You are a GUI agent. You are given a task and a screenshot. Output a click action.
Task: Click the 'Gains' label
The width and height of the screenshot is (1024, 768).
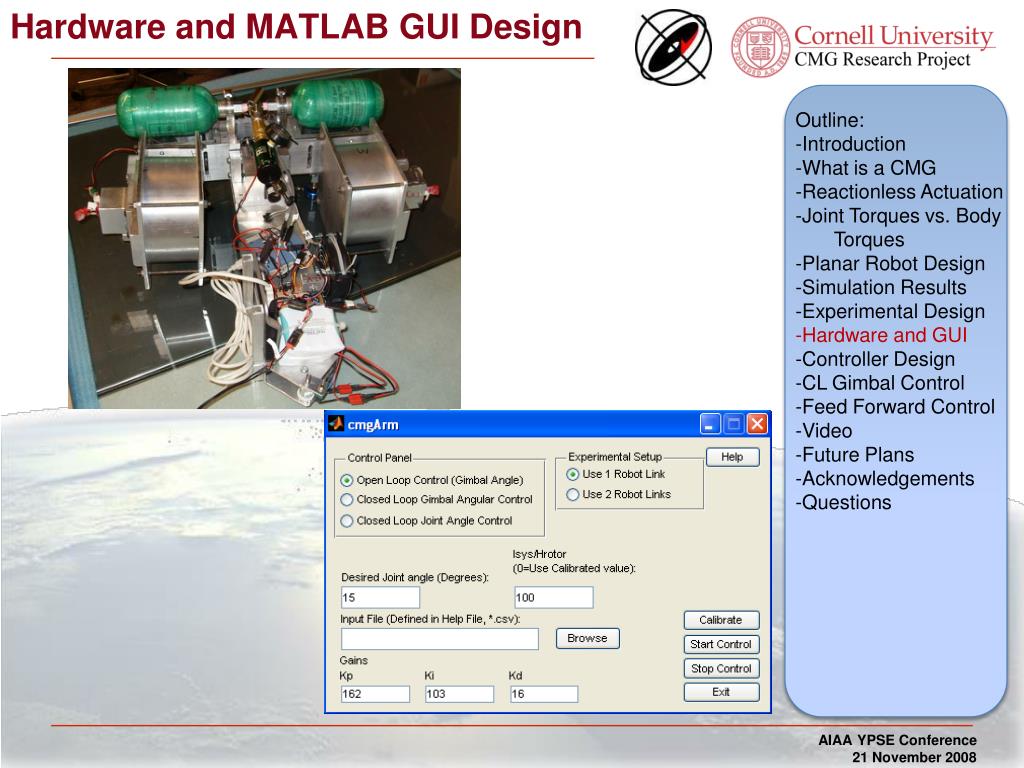[x=353, y=660]
